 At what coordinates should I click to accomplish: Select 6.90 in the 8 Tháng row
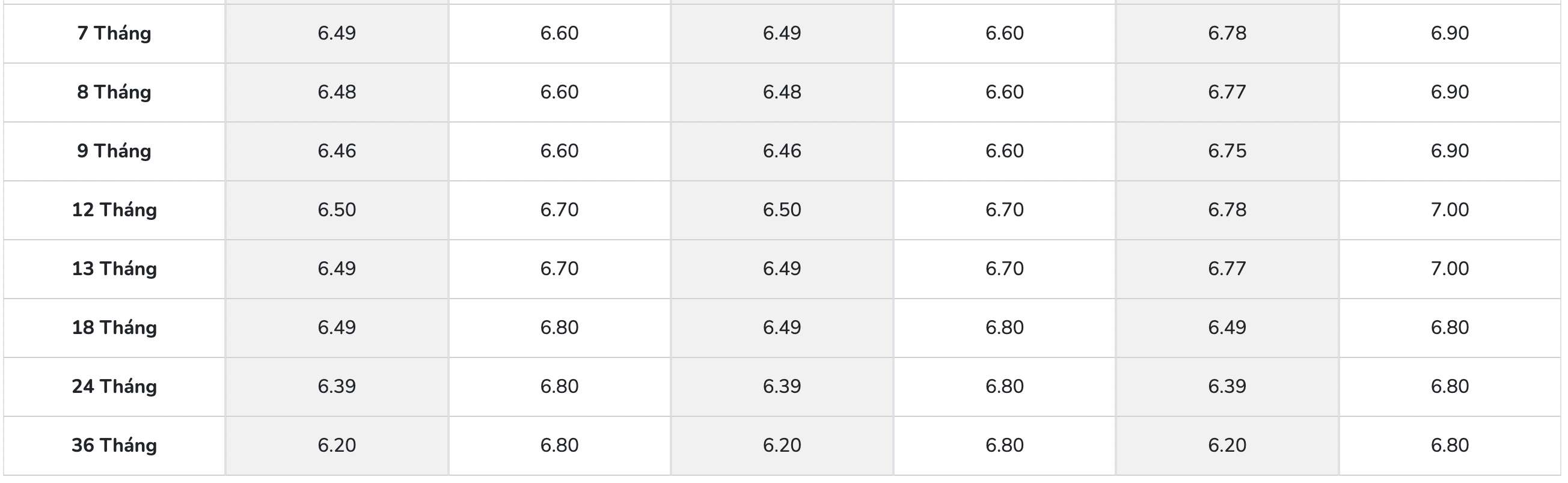click(x=1450, y=92)
